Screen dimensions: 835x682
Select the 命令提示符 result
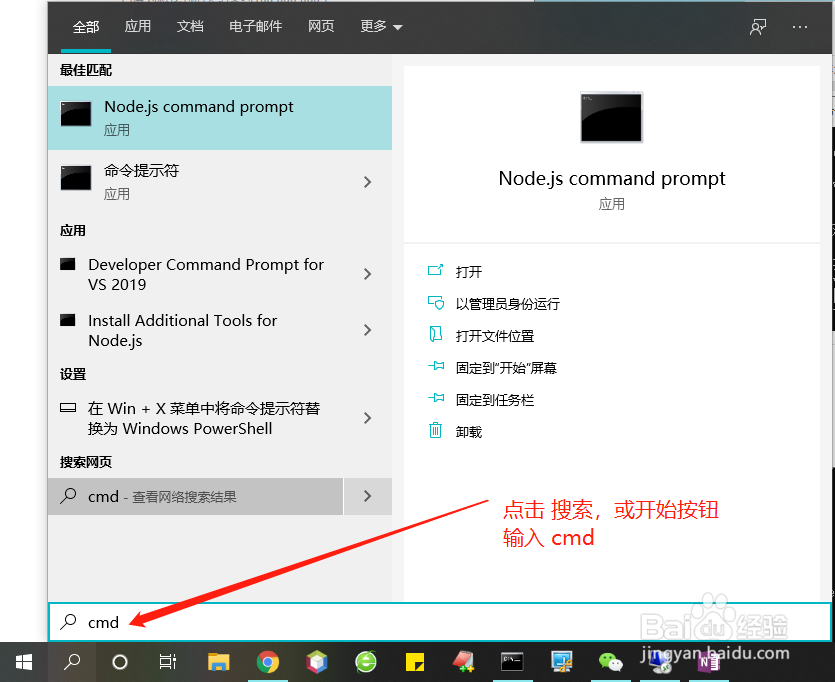pos(196,182)
